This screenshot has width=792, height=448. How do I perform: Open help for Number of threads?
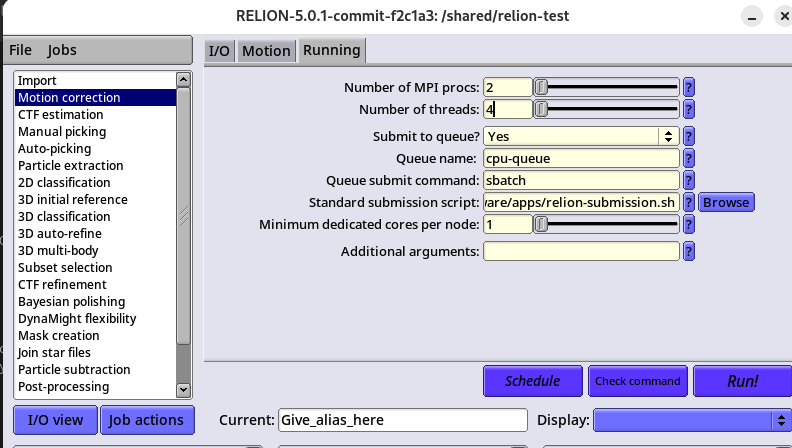tap(688, 109)
